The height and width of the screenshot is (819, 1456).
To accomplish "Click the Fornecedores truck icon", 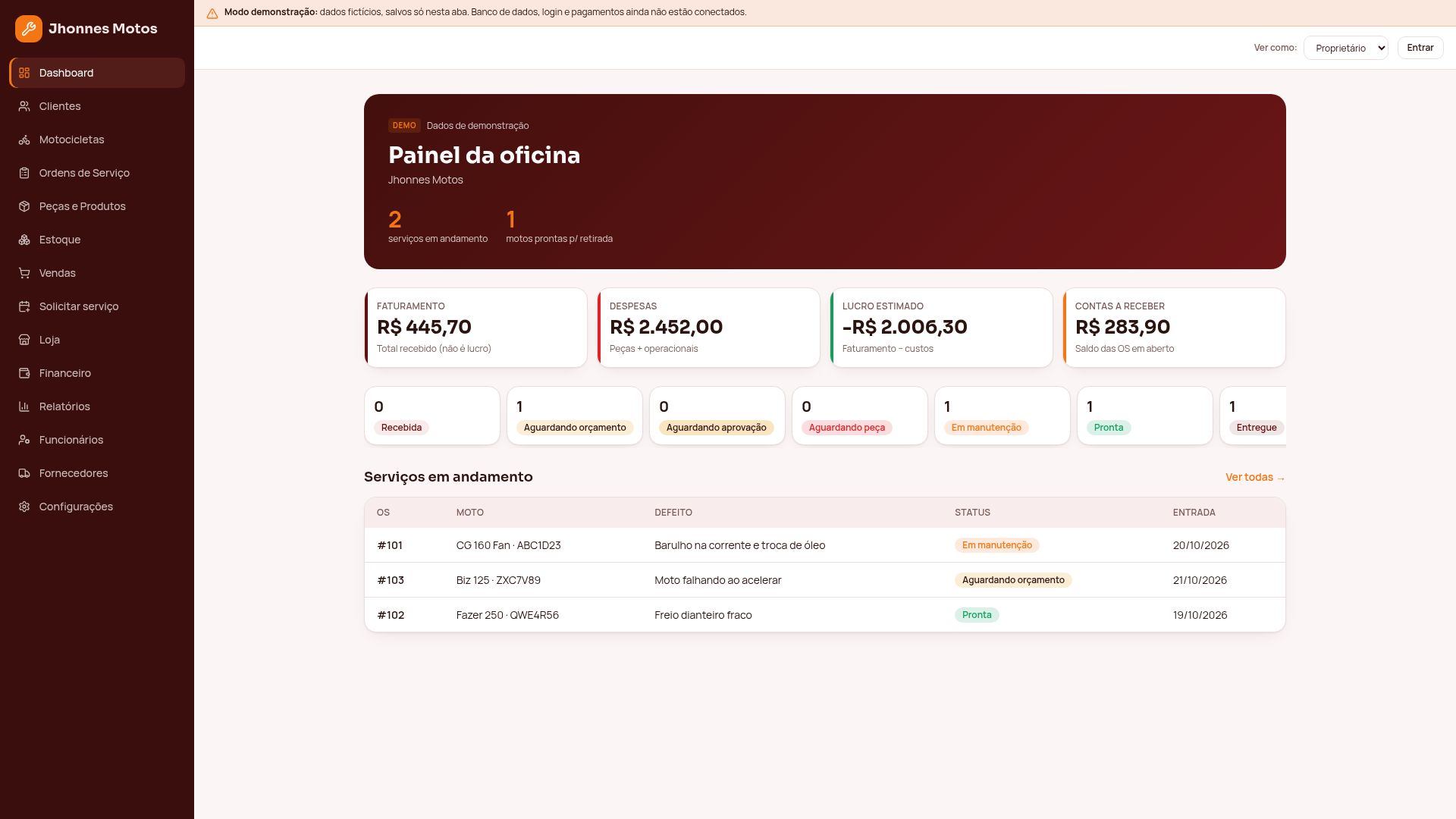I will tap(24, 473).
